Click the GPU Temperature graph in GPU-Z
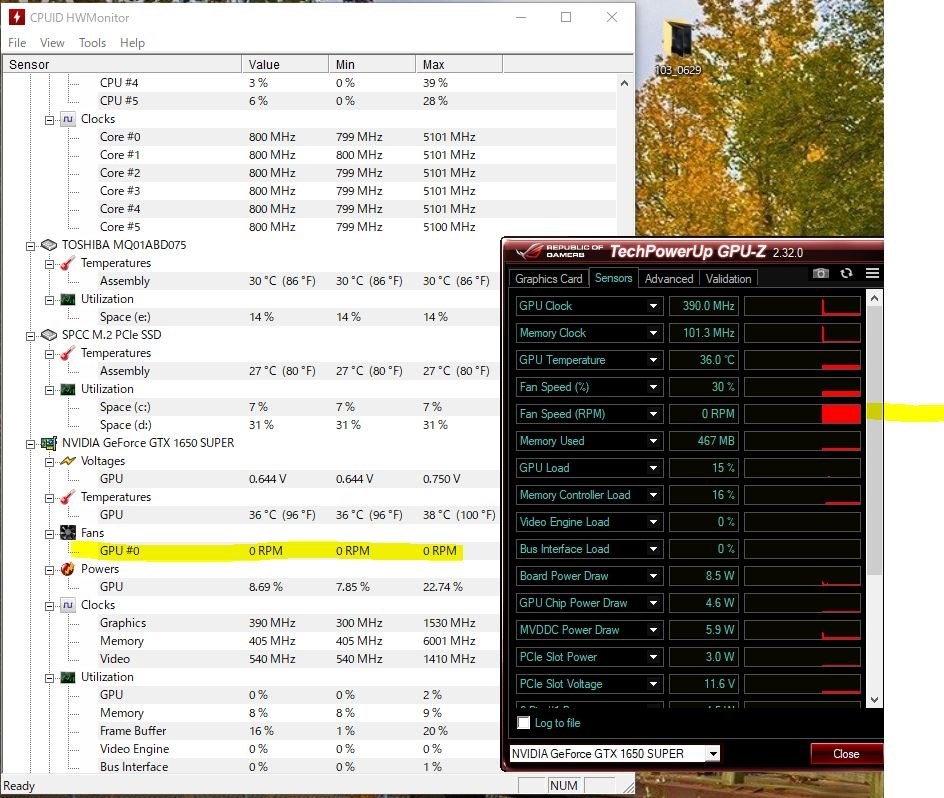 (x=803, y=360)
